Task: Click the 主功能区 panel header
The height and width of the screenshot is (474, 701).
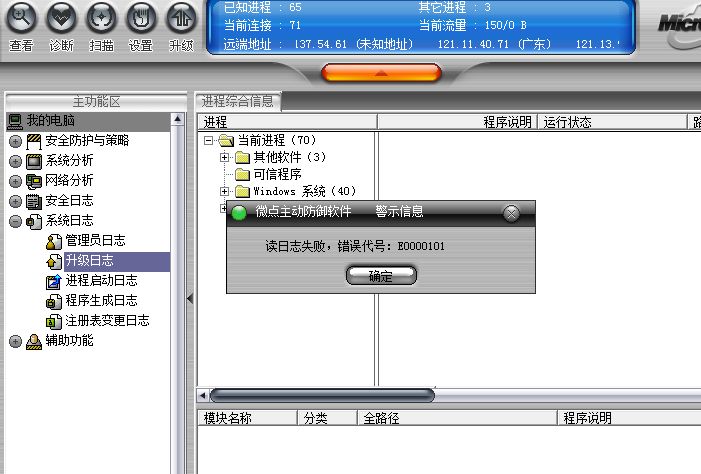Action: point(96,101)
